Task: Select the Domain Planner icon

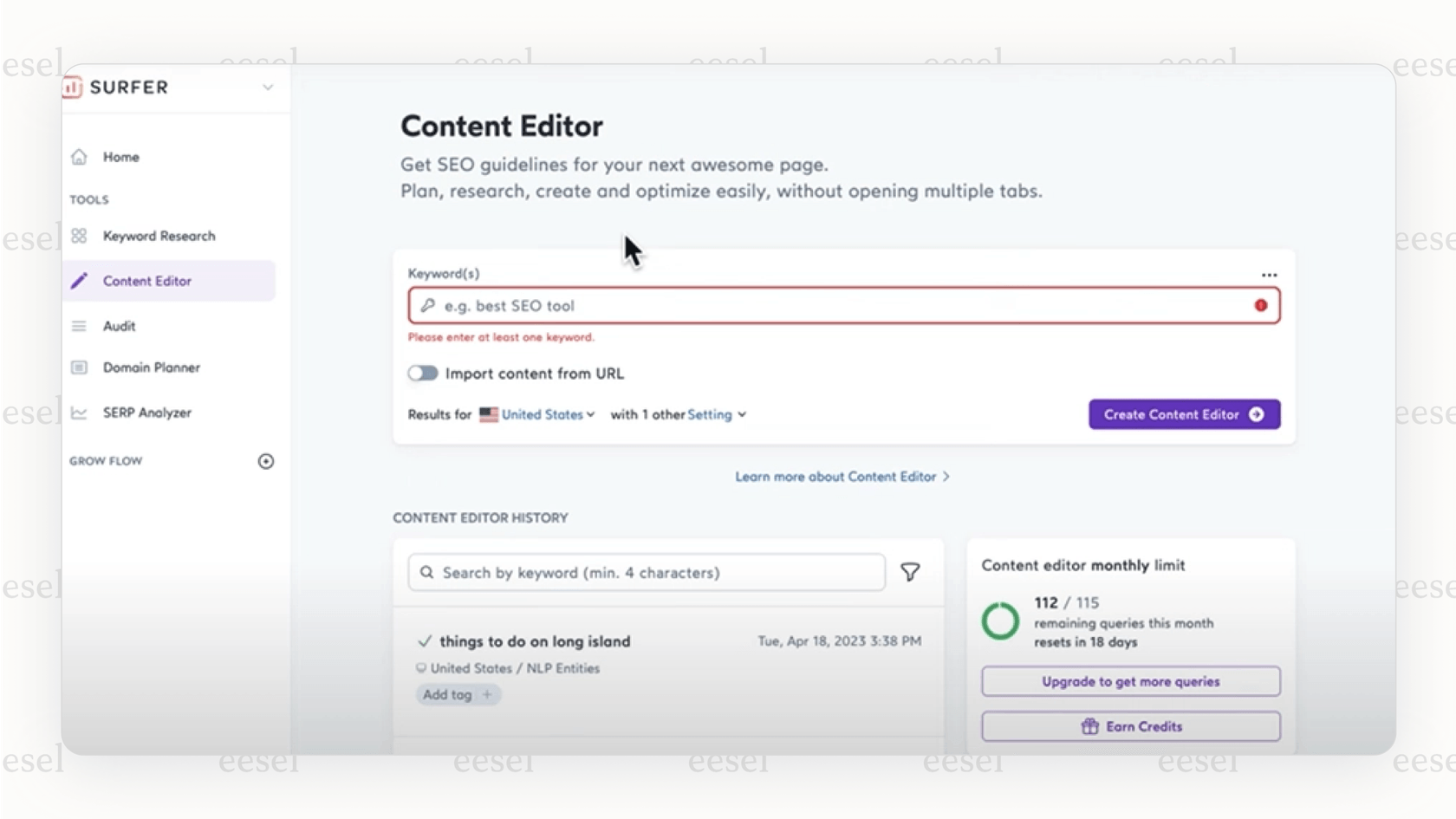Action: [79, 367]
